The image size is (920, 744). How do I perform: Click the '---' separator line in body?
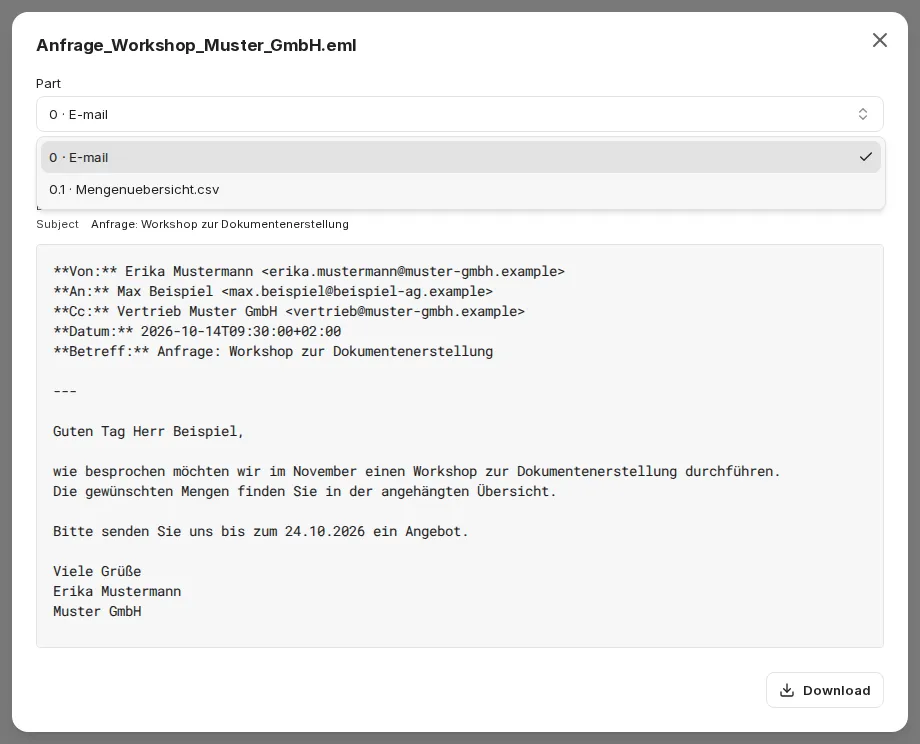point(65,391)
